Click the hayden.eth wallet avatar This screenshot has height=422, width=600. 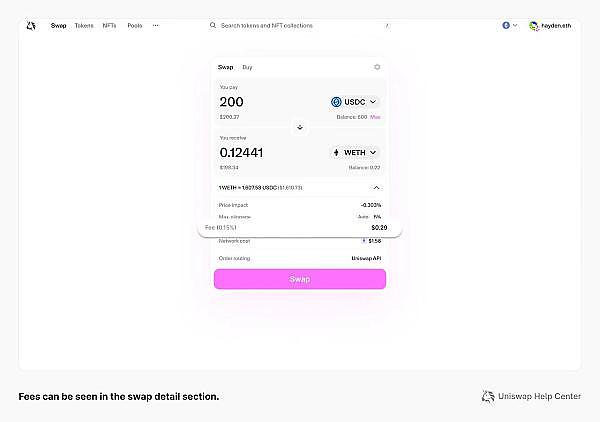(x=534, y=25)
